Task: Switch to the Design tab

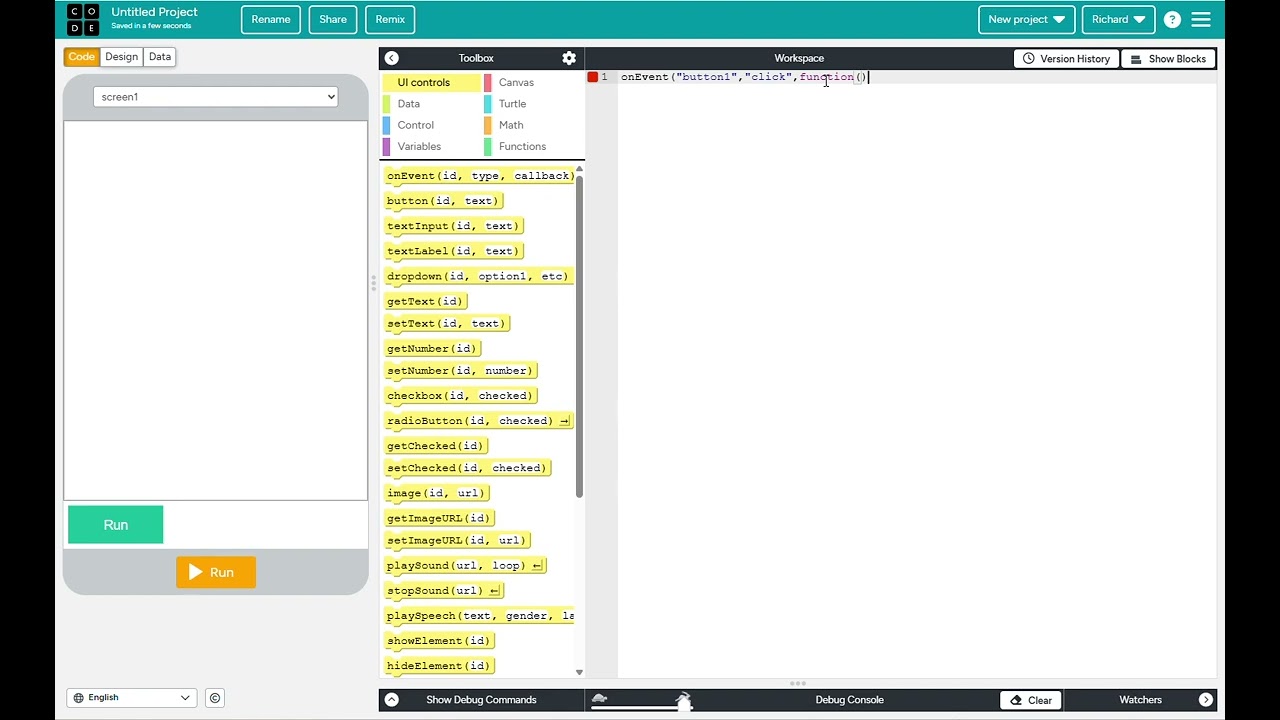Action: coord(122,57)
